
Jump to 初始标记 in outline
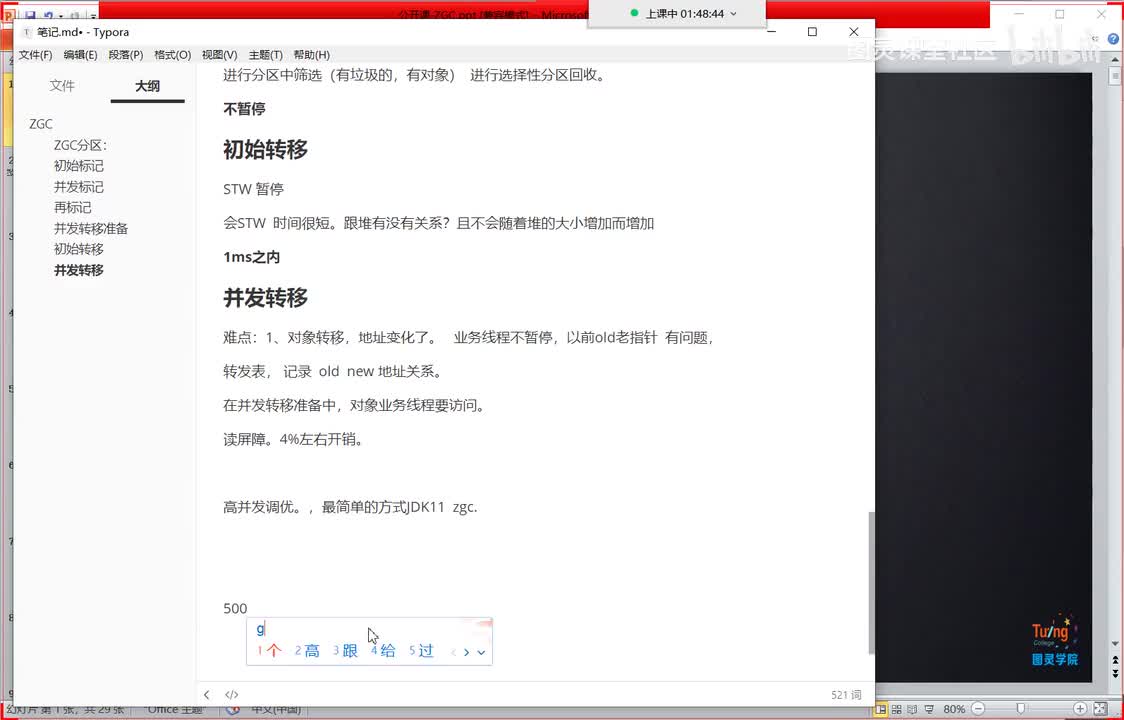click(79, 166)
